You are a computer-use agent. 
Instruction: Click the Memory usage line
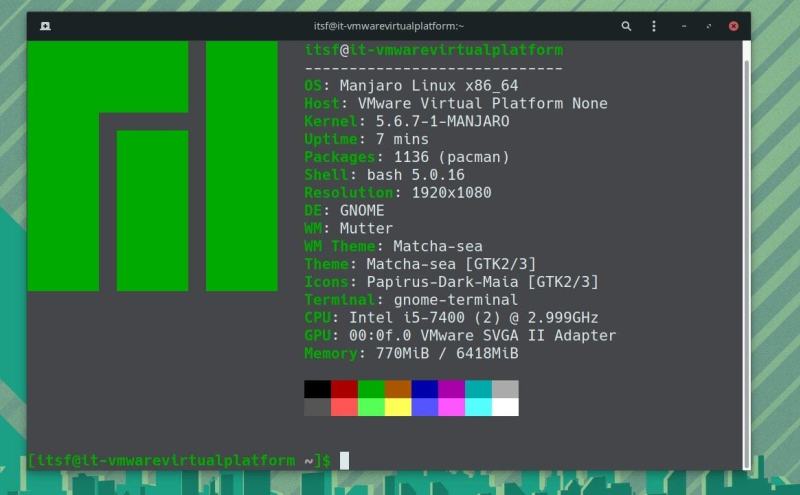[411, 353]
